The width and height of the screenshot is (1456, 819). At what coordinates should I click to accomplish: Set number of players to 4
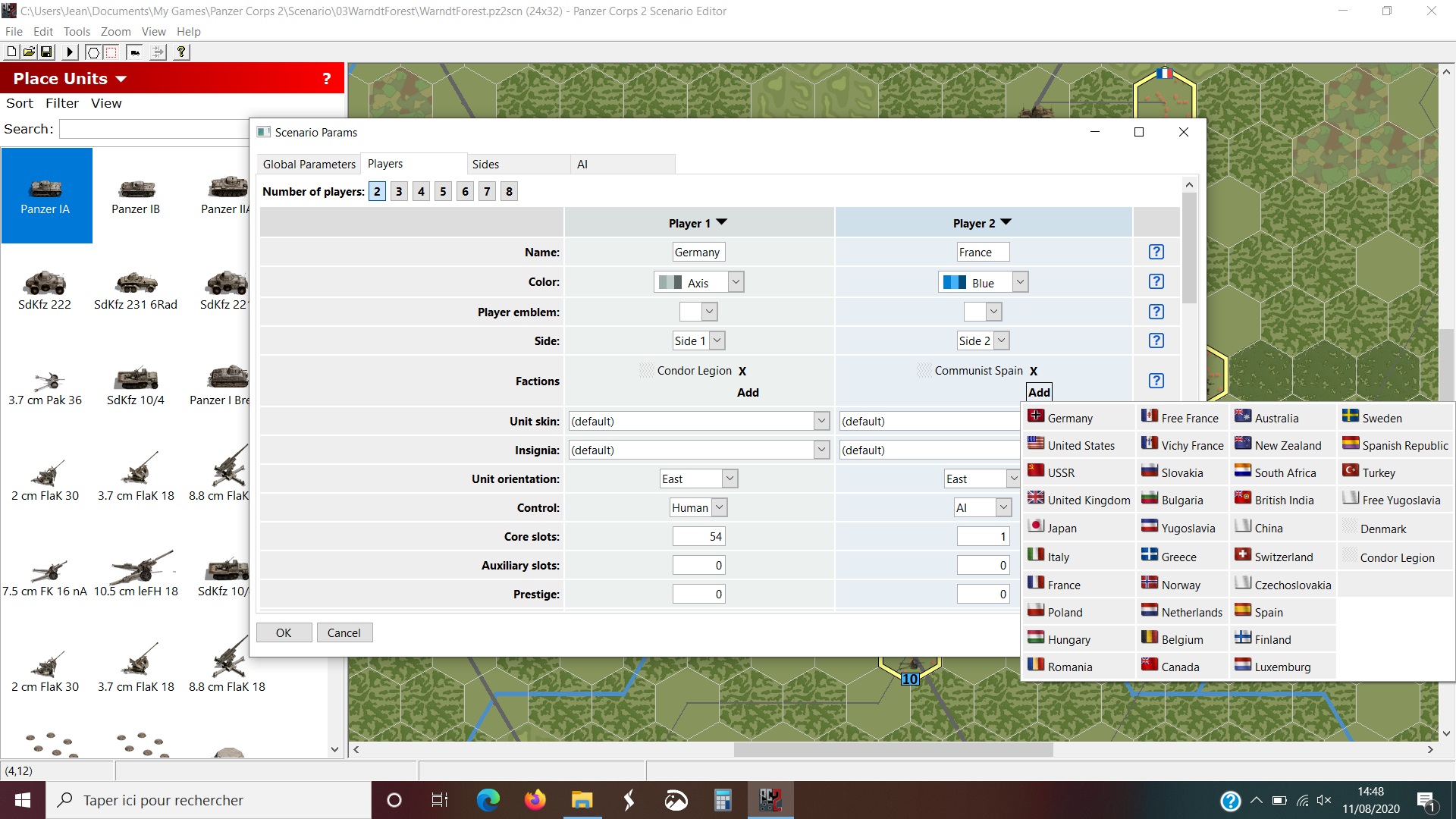pyautogui.click(x=421, y=191)
